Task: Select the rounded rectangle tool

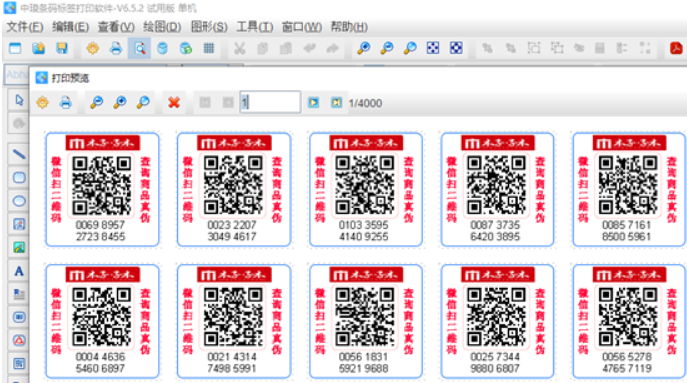Action: tap(19, 177)
